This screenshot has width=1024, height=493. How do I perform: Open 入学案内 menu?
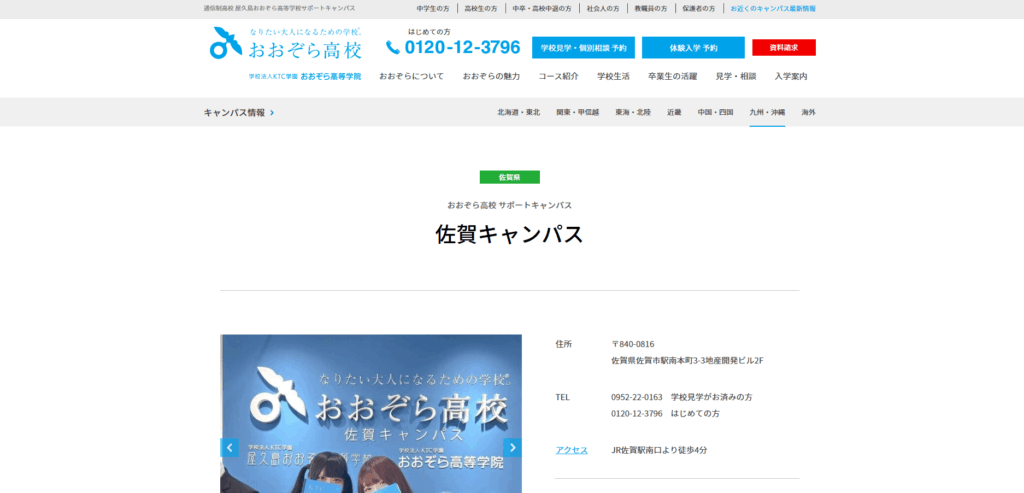pos(791,76)
